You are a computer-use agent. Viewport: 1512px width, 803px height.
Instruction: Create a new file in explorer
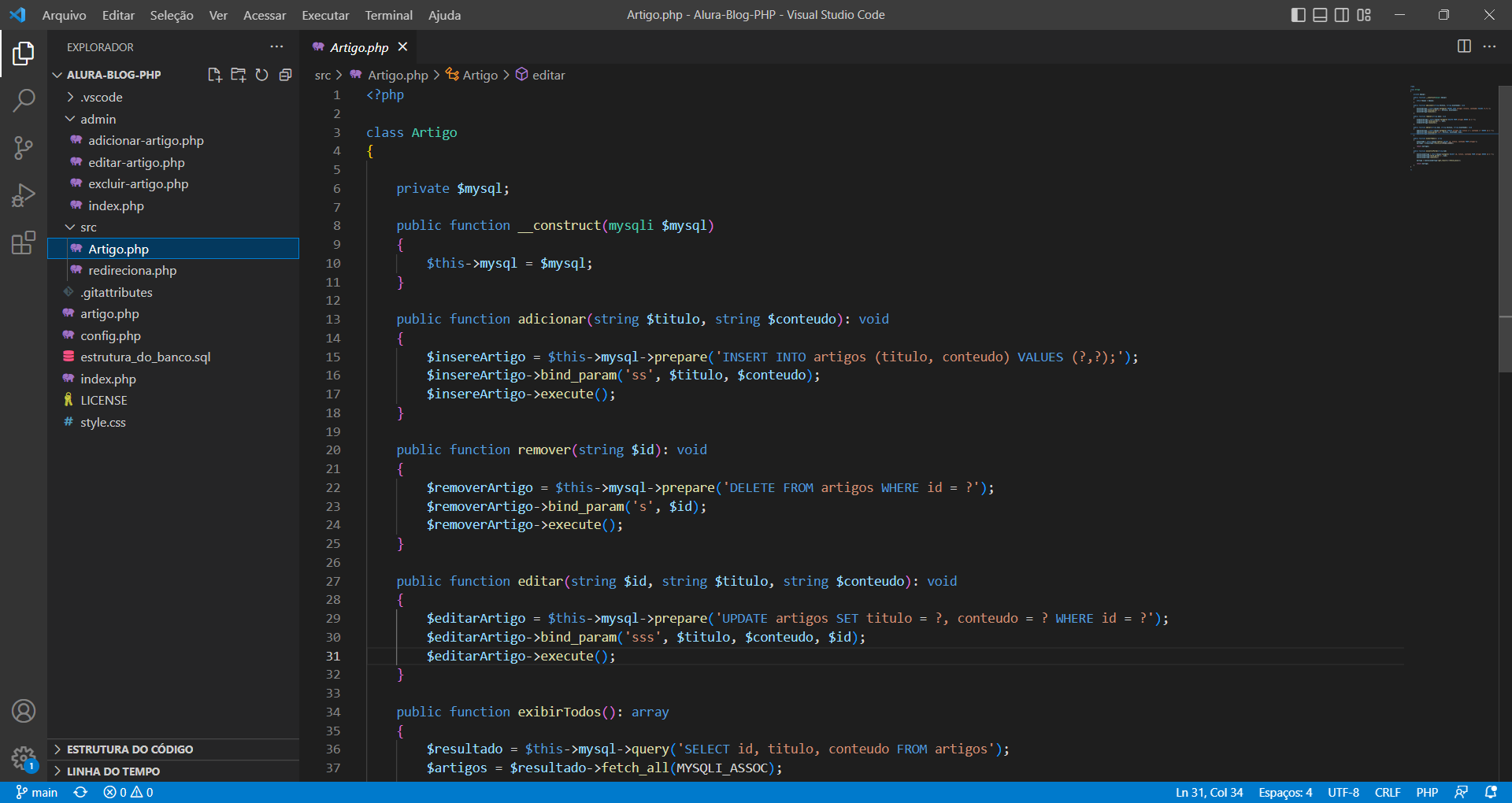214,75
